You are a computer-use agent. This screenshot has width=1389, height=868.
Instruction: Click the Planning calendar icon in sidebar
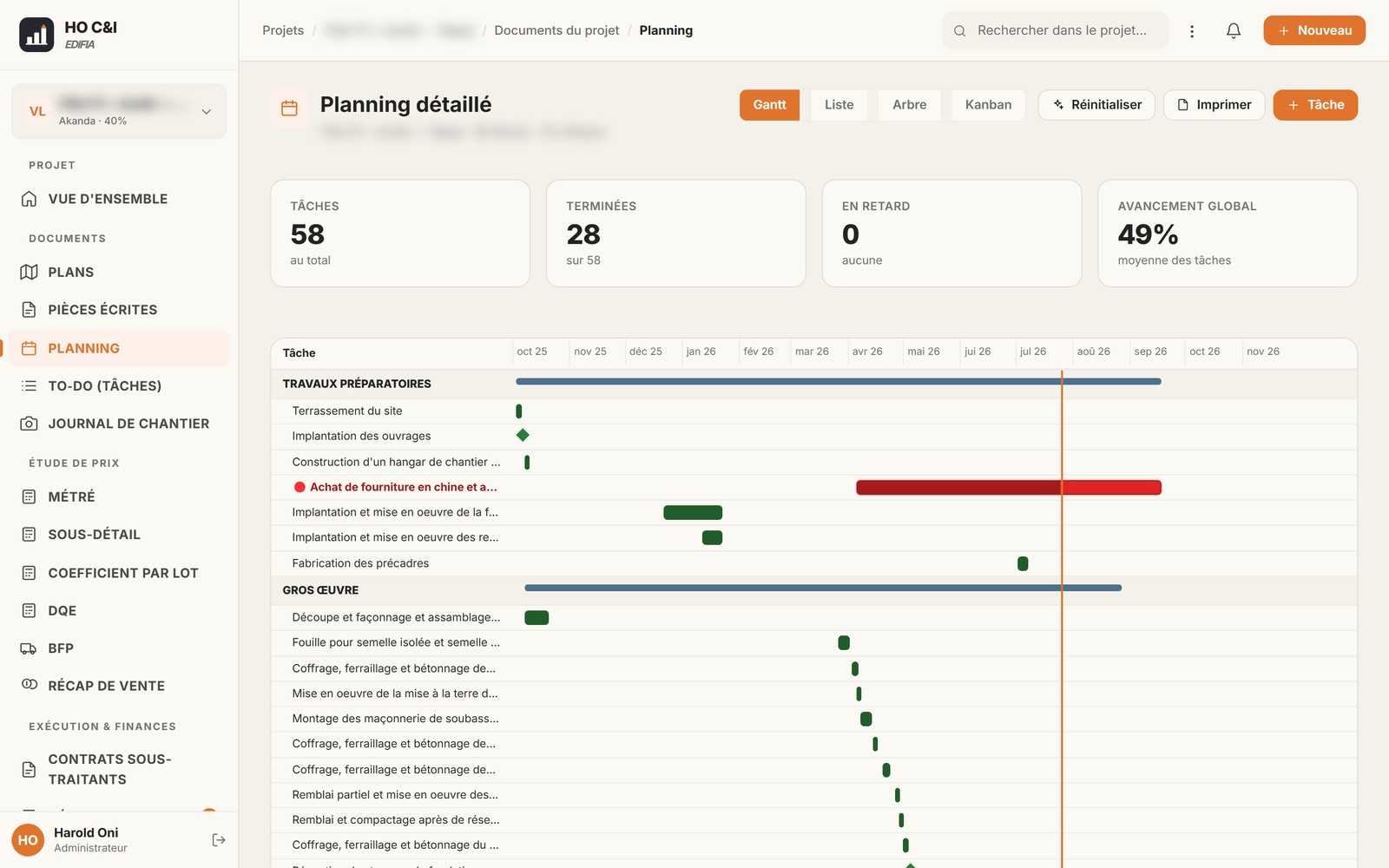[29, 348]
